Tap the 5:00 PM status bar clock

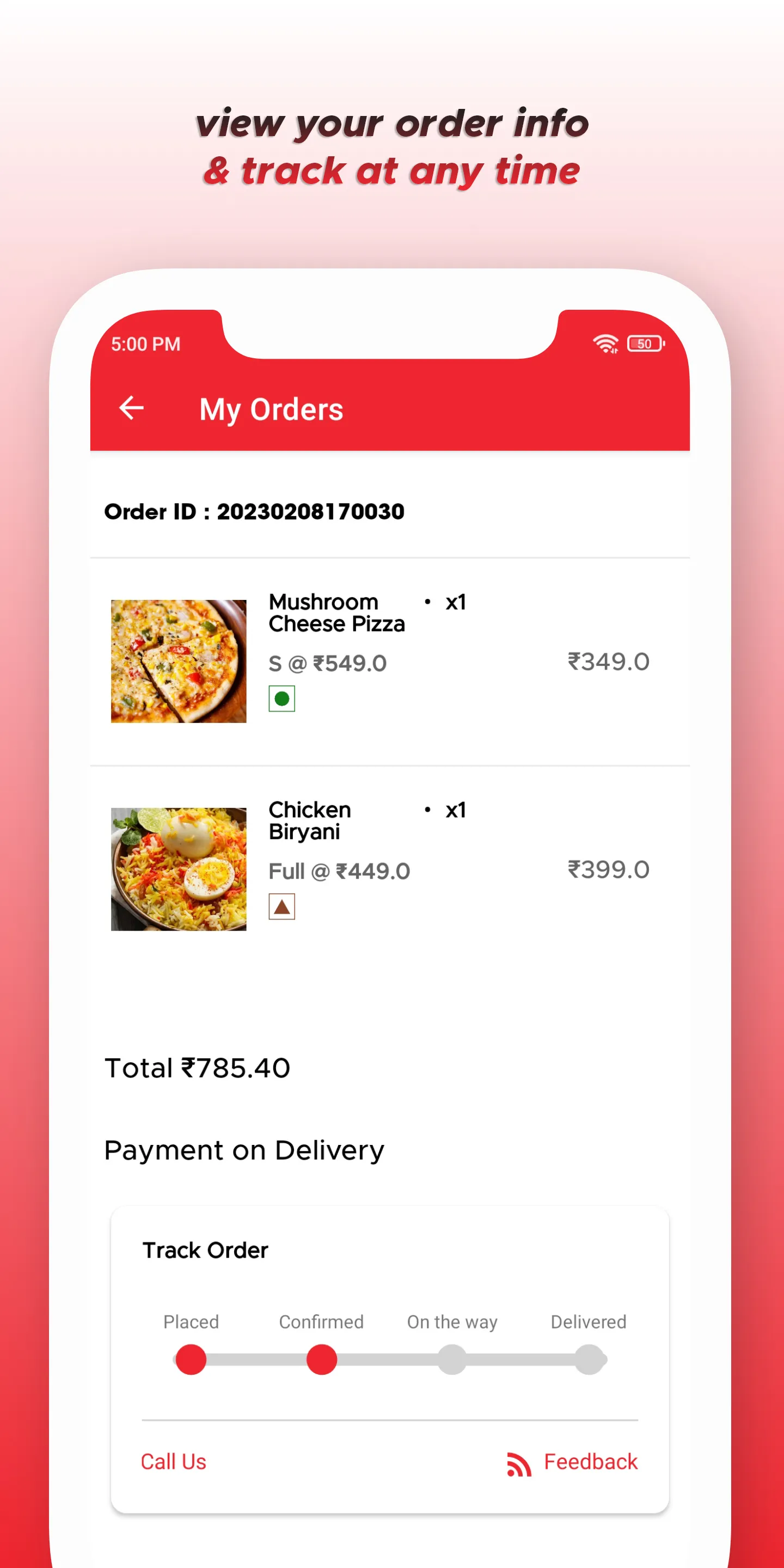click(145, 344)
